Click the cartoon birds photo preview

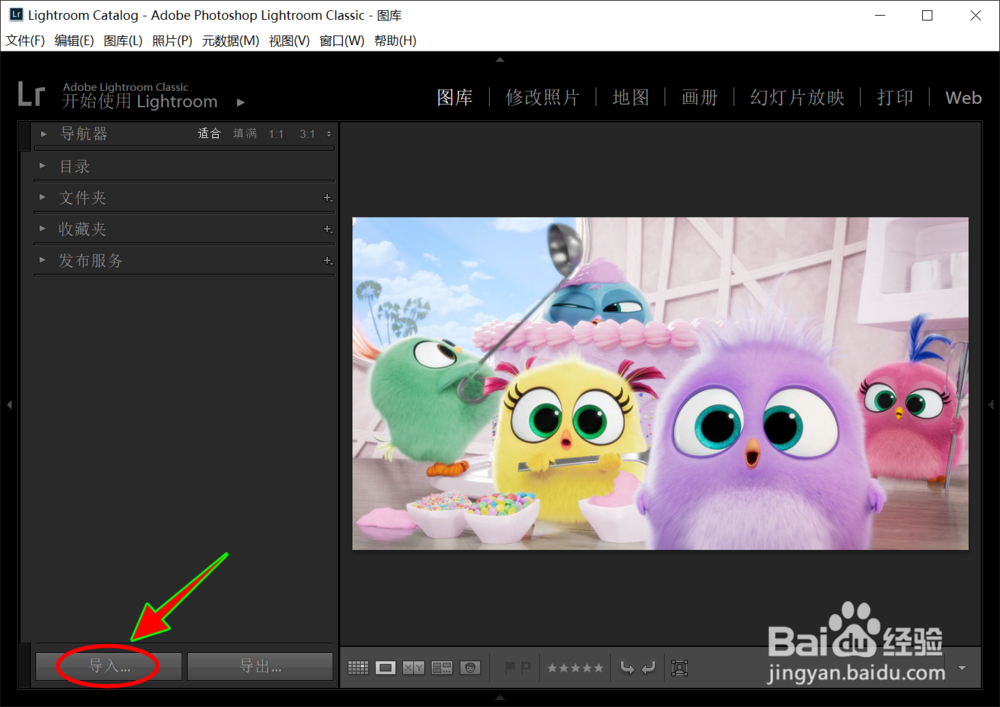tap(660, 383)
